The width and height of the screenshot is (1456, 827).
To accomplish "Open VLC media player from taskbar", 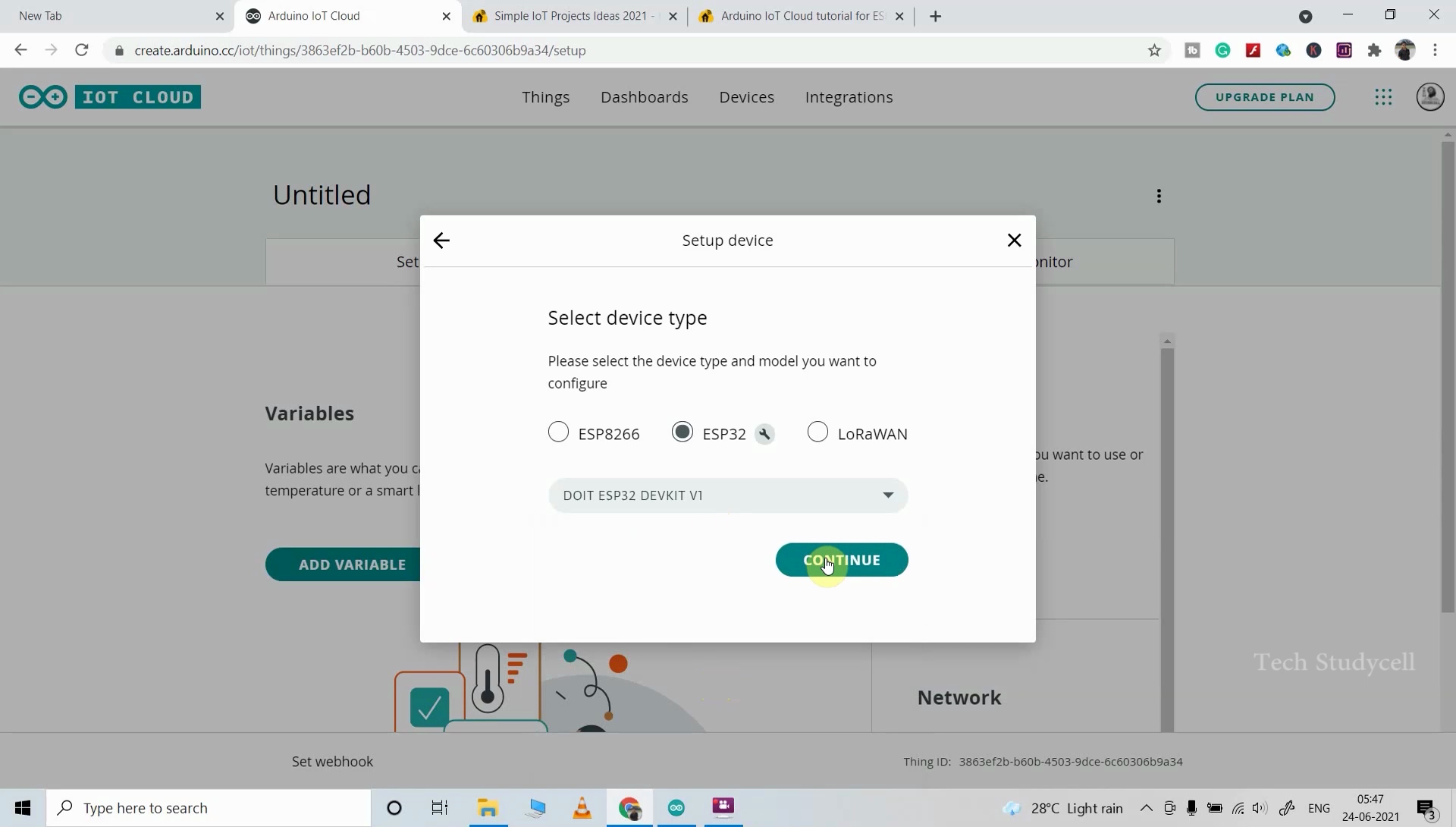I will pos(582,808).
